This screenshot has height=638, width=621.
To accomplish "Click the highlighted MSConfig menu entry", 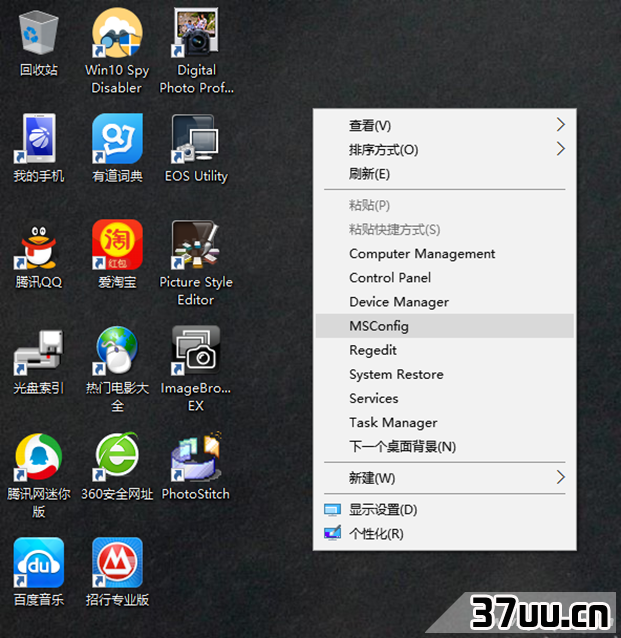I will click(x=445, y=326).
